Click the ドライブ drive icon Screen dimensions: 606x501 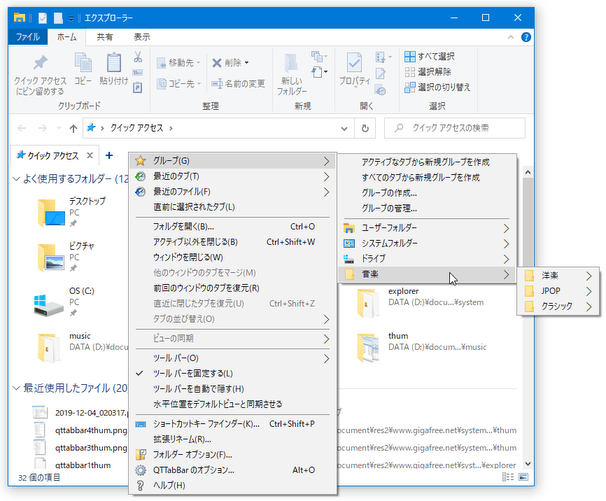tap(349, 259)
